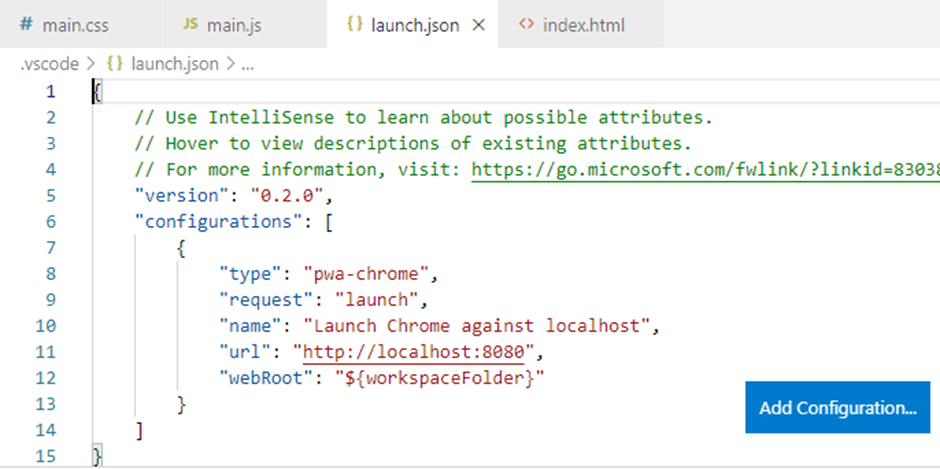
Task: Select the launch.json tab
Action: click(x=412, y=25)
